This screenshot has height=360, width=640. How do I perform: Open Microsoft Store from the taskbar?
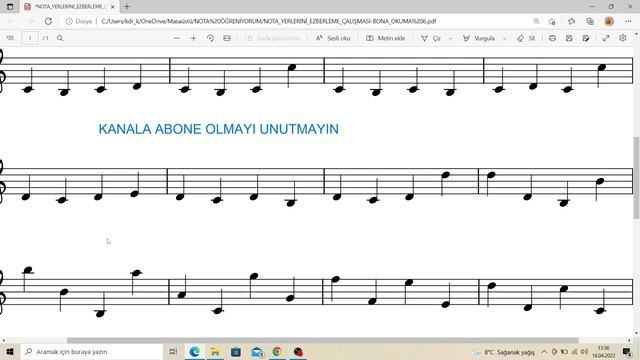(x=236, y=351)
